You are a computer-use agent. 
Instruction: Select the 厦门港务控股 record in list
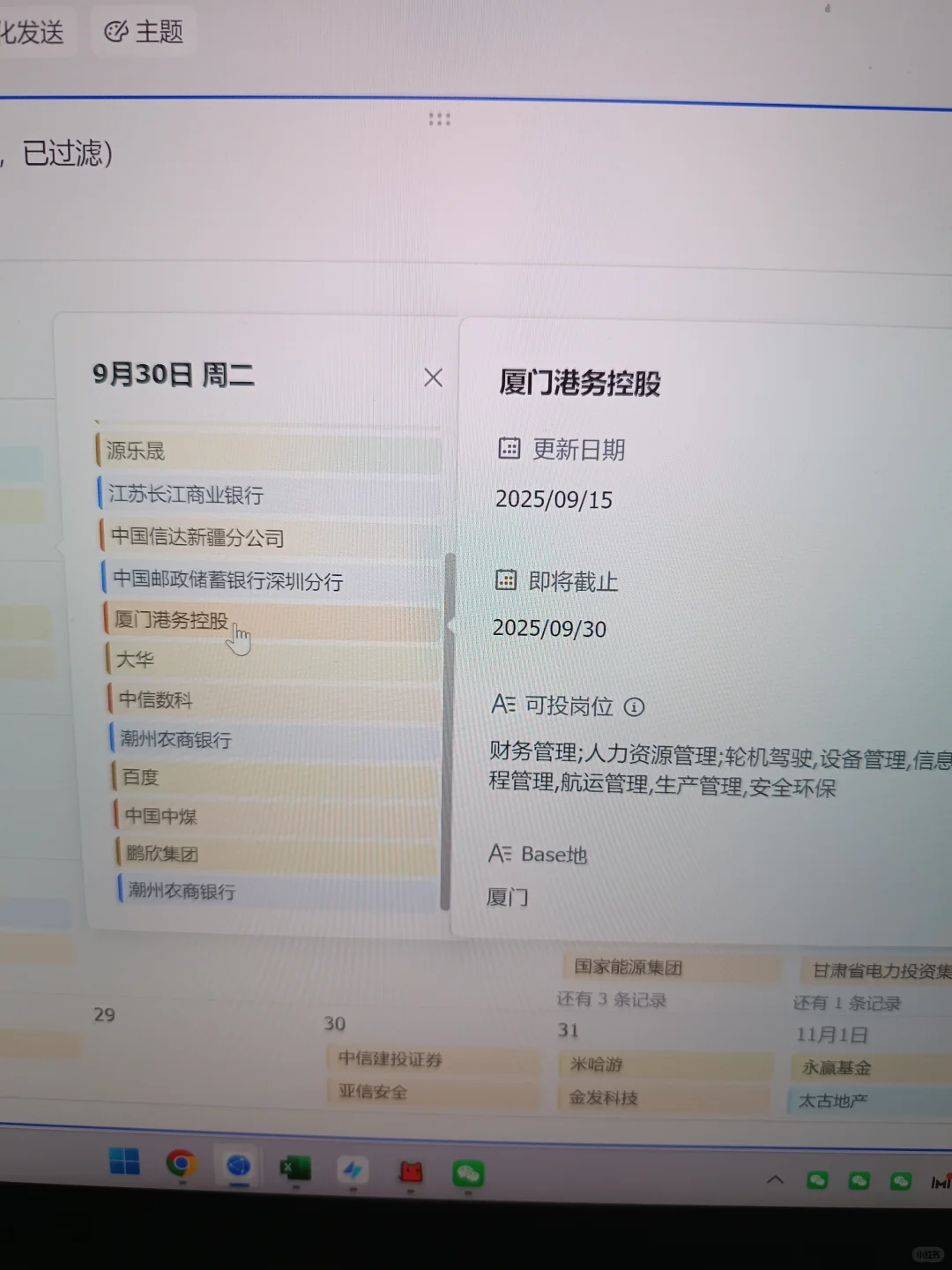point(271,620)
